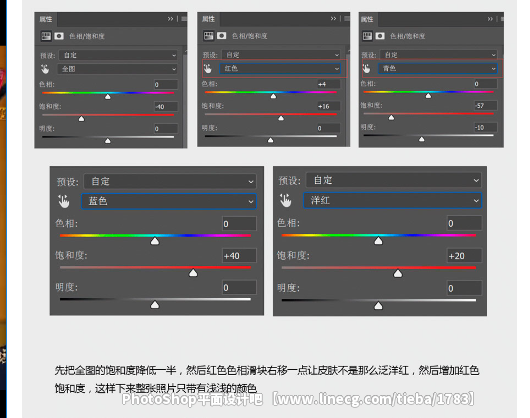
Task: Click saturation slider handle in 全图 panel
Action: (81, 119)
